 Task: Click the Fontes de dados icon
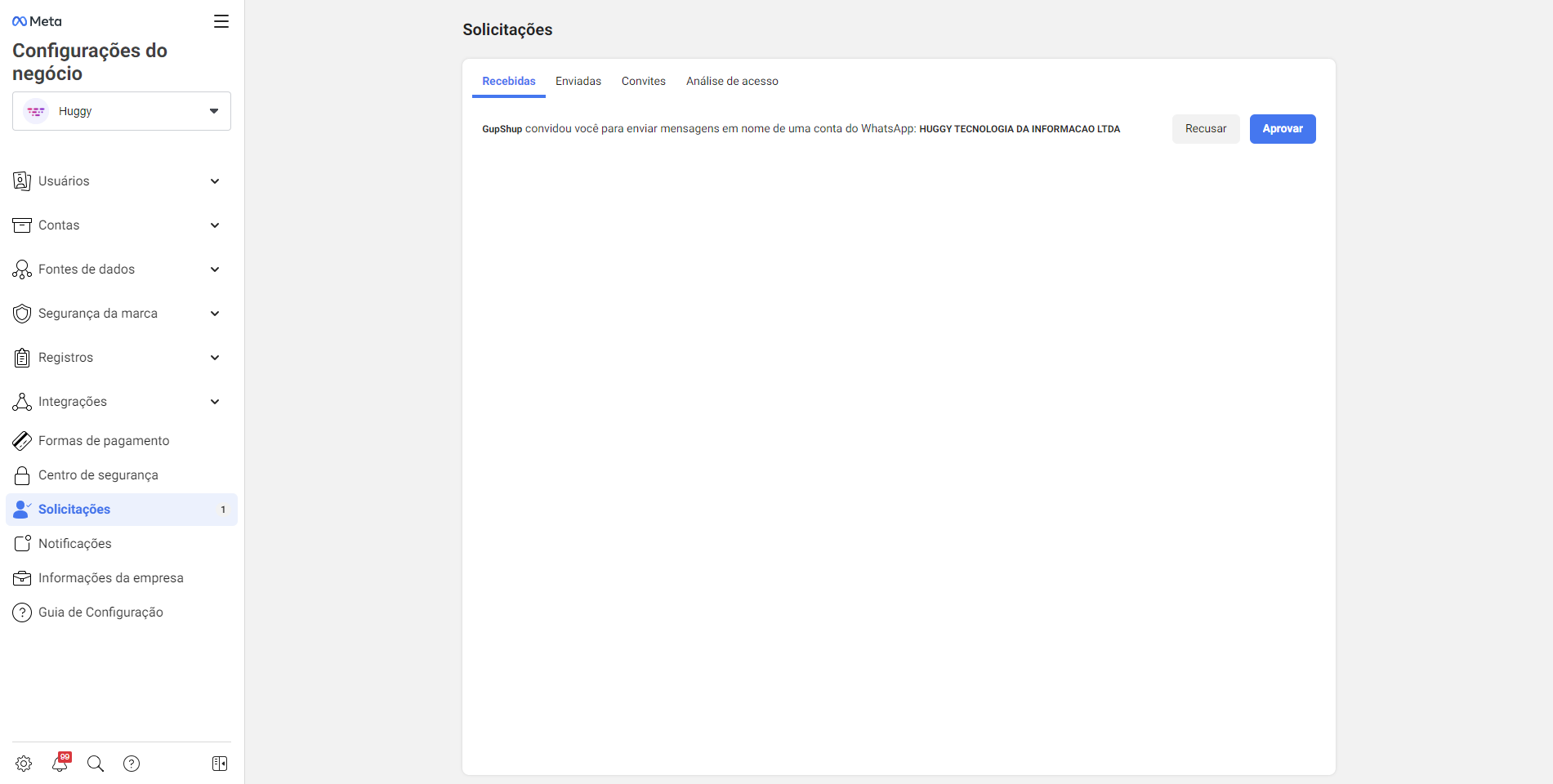coord(22,269)
